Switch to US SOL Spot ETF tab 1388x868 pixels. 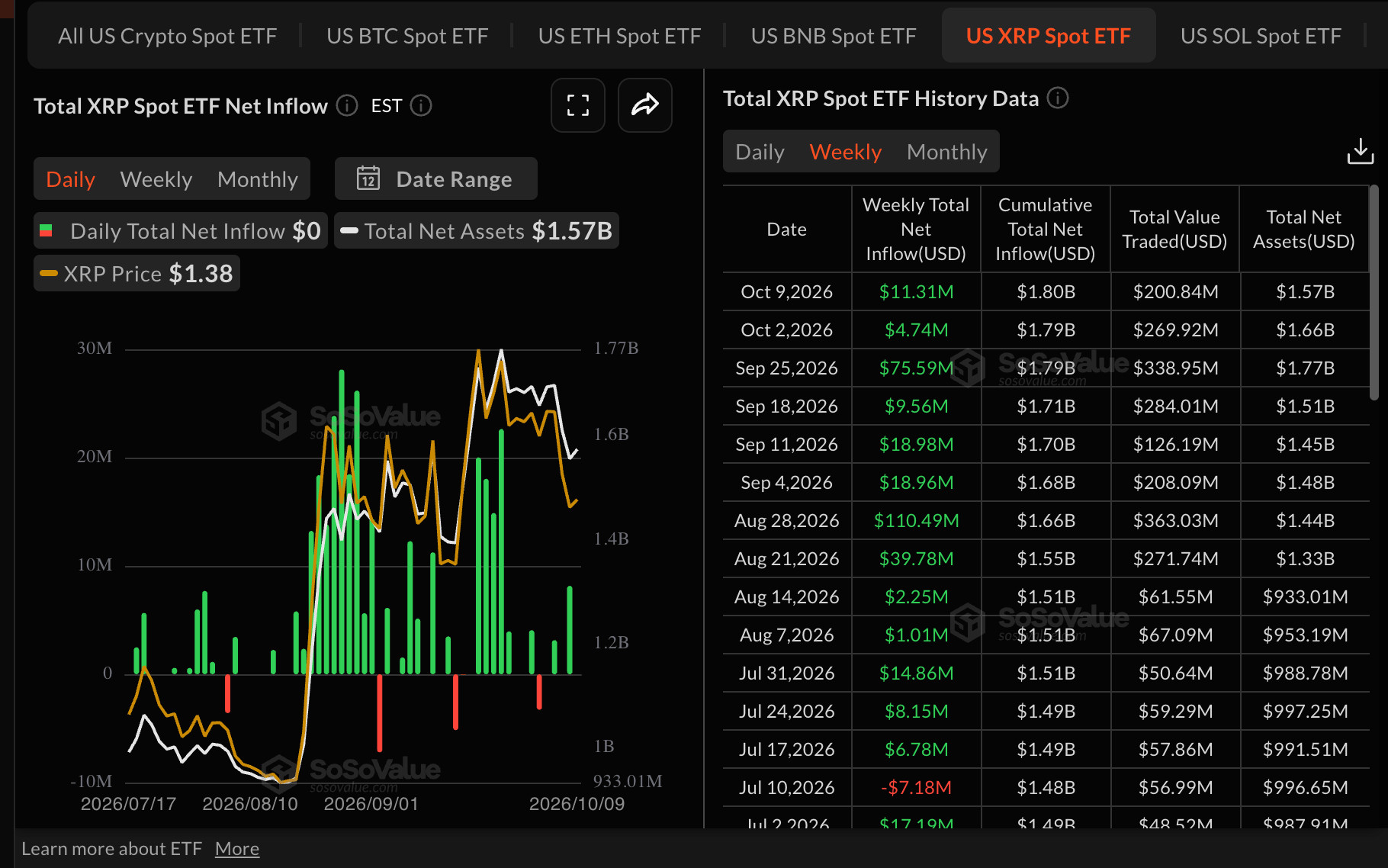(1261, 36)
